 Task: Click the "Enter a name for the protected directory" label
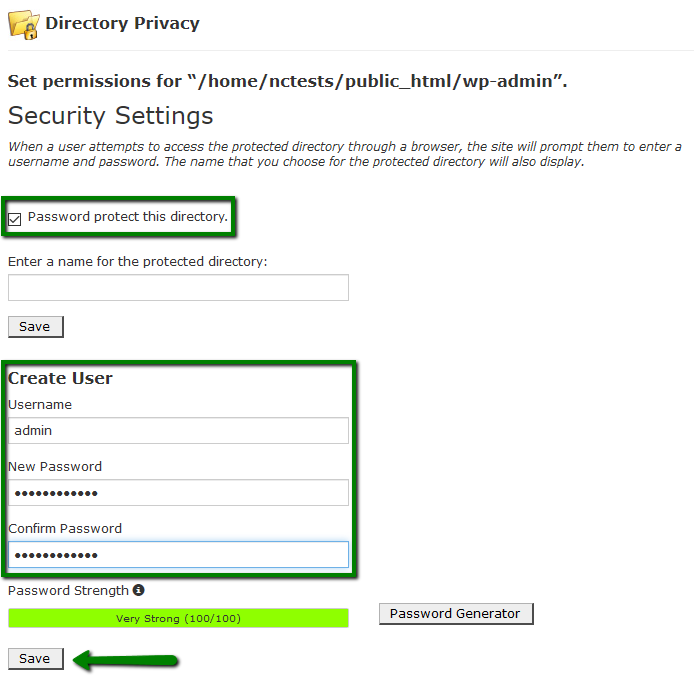click(138, 262)
